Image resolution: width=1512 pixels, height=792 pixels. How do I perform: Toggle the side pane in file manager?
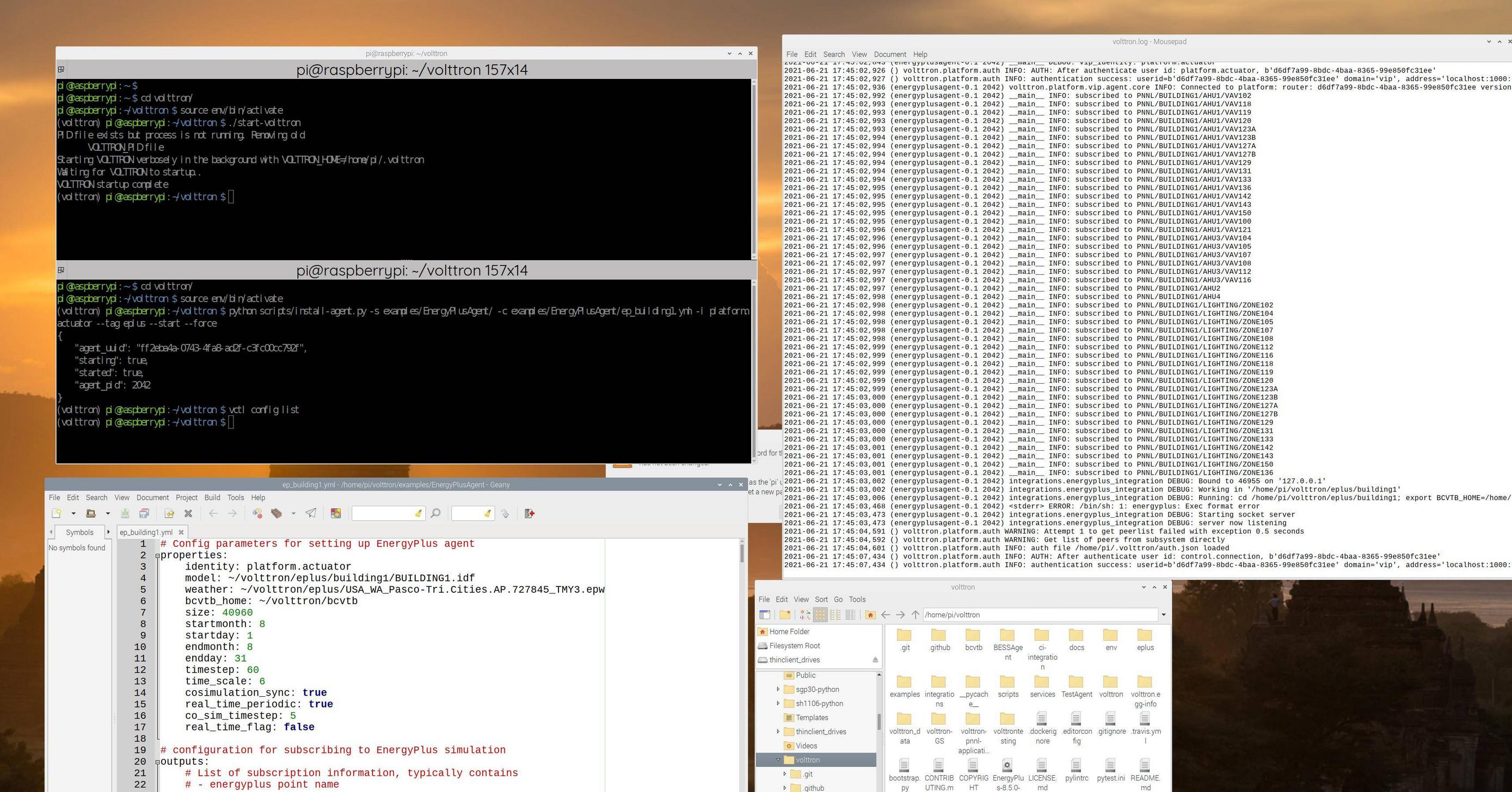tap(764, 615)
